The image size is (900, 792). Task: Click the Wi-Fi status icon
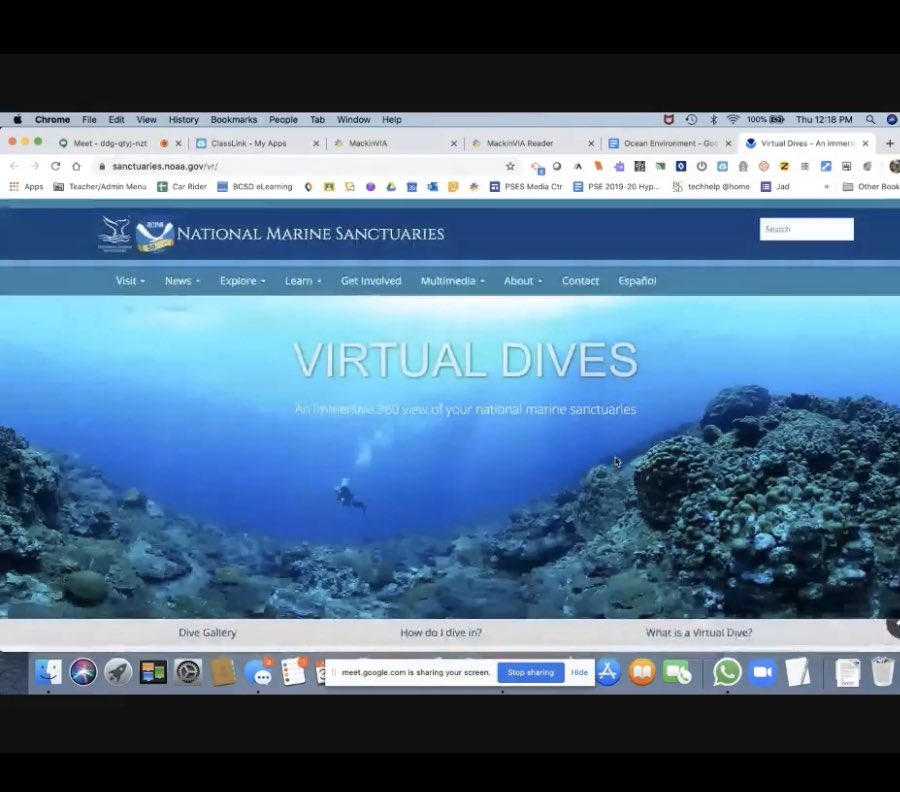[733, 119]
